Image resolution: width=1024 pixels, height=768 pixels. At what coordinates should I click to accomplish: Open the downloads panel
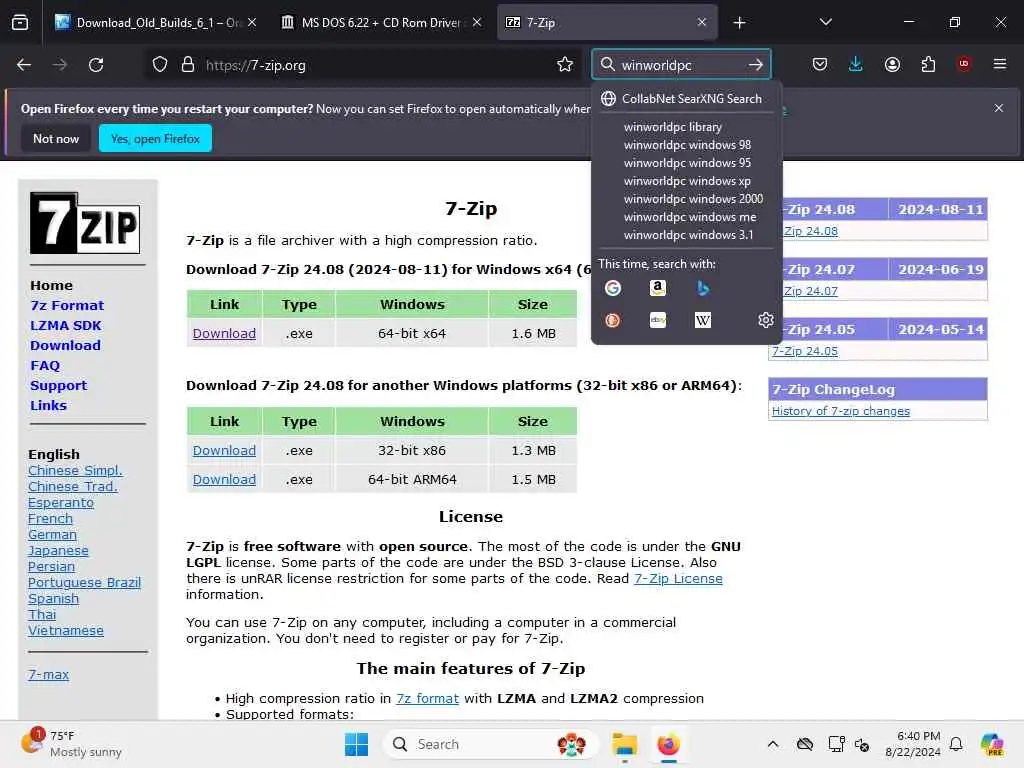(x=856, y=65)
